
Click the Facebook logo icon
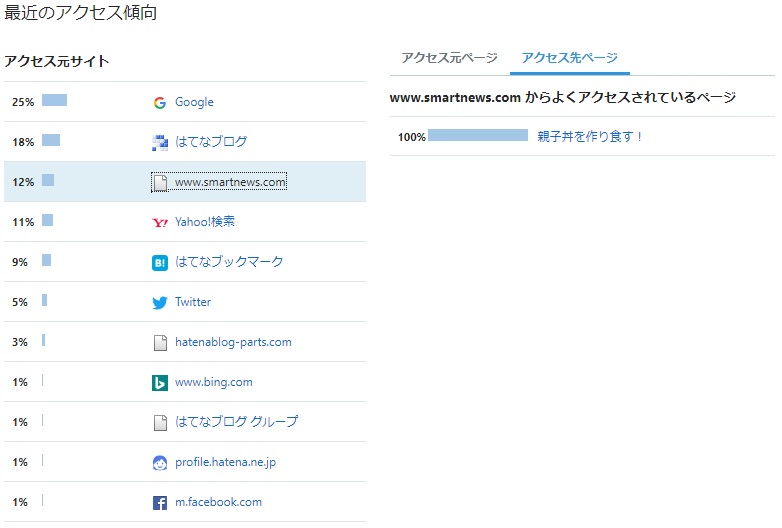click(x=160, y=503)
